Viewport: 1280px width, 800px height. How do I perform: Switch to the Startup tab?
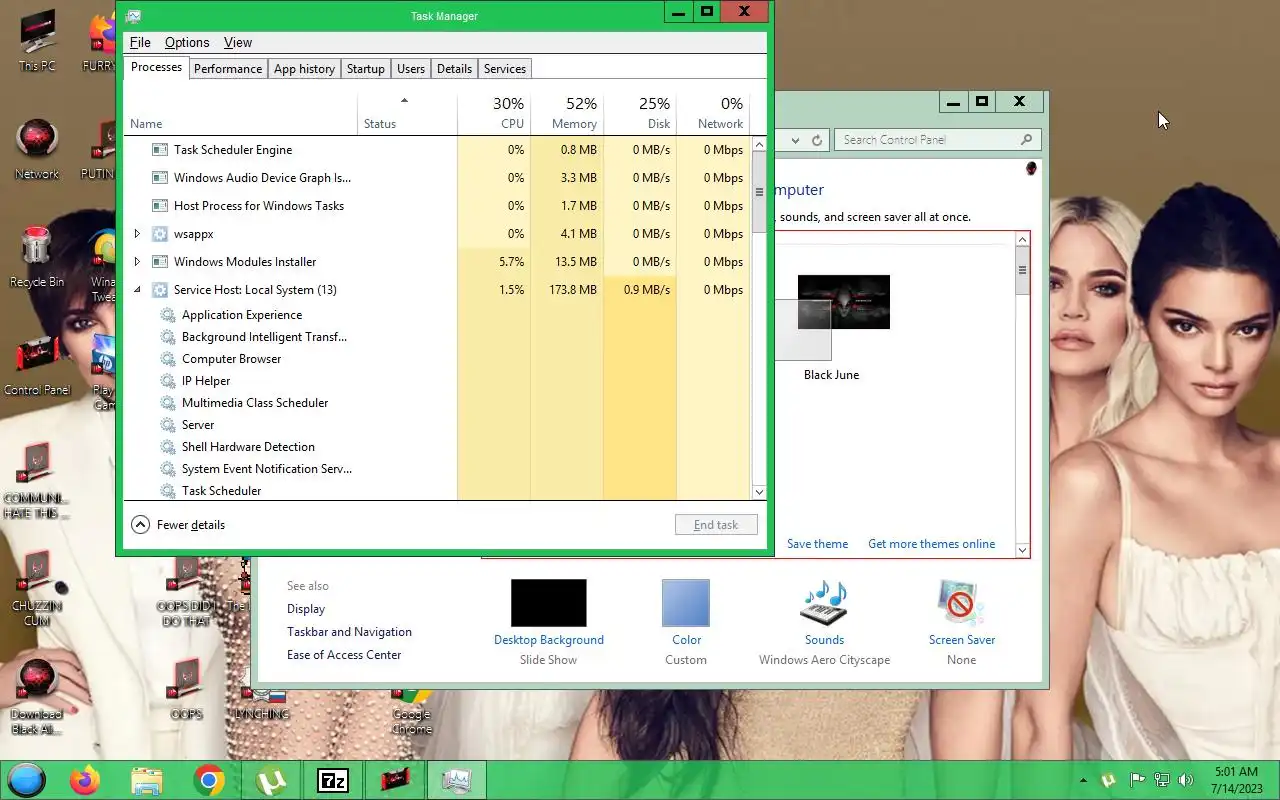tap(365, 69)
